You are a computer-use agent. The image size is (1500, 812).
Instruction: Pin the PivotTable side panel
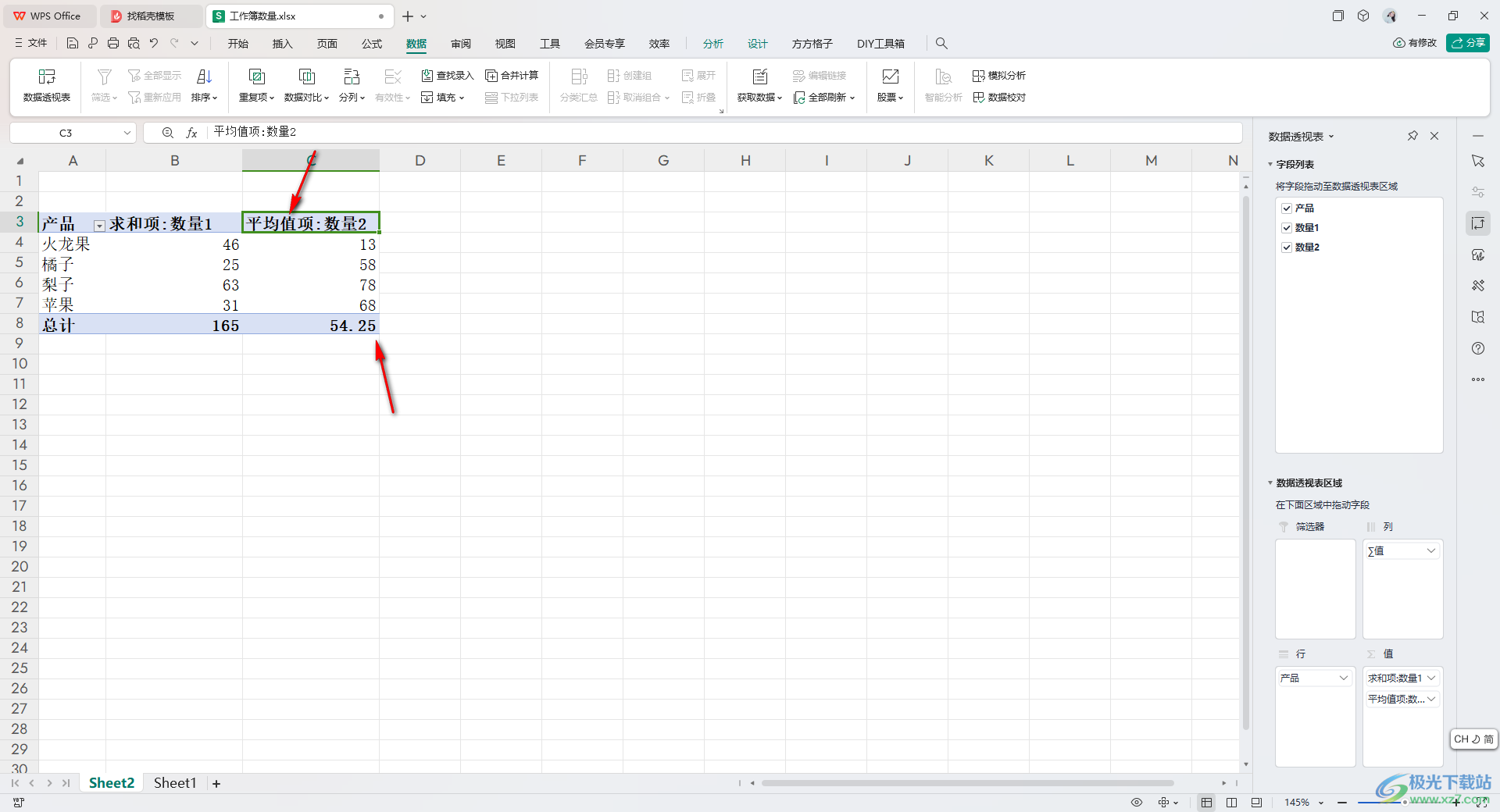point(1412,136)
